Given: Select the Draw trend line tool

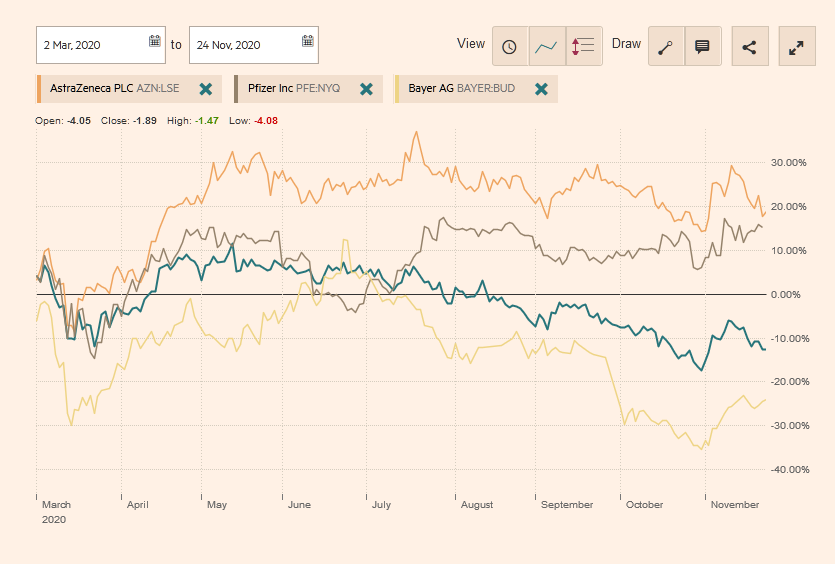Looking at the screenshot, I should pyautogui.click(x=666, y=46).
